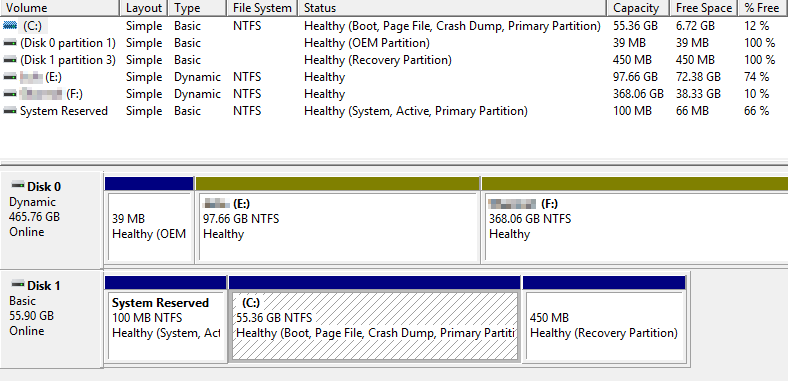The height and width of the screenshot is (381, 788).
Task: Sort by the Free Space column header
Action: 704,8
